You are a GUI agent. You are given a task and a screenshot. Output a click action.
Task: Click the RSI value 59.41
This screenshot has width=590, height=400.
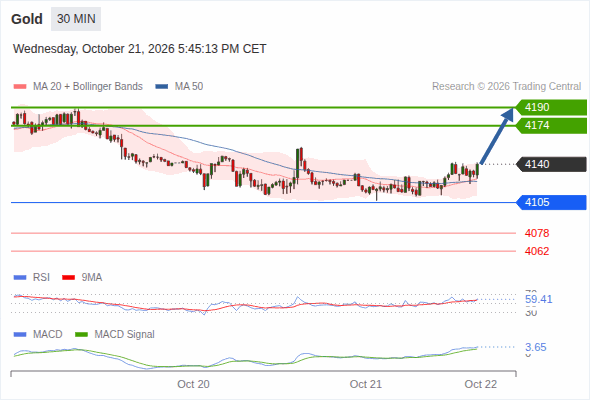(539, 300)
